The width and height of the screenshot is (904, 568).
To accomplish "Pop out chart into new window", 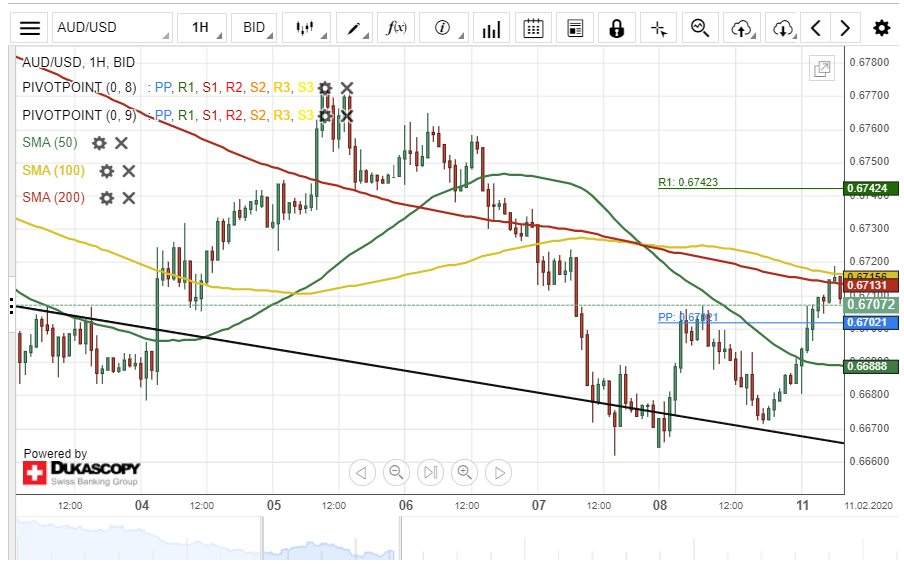I will click(x=822, y=69).
